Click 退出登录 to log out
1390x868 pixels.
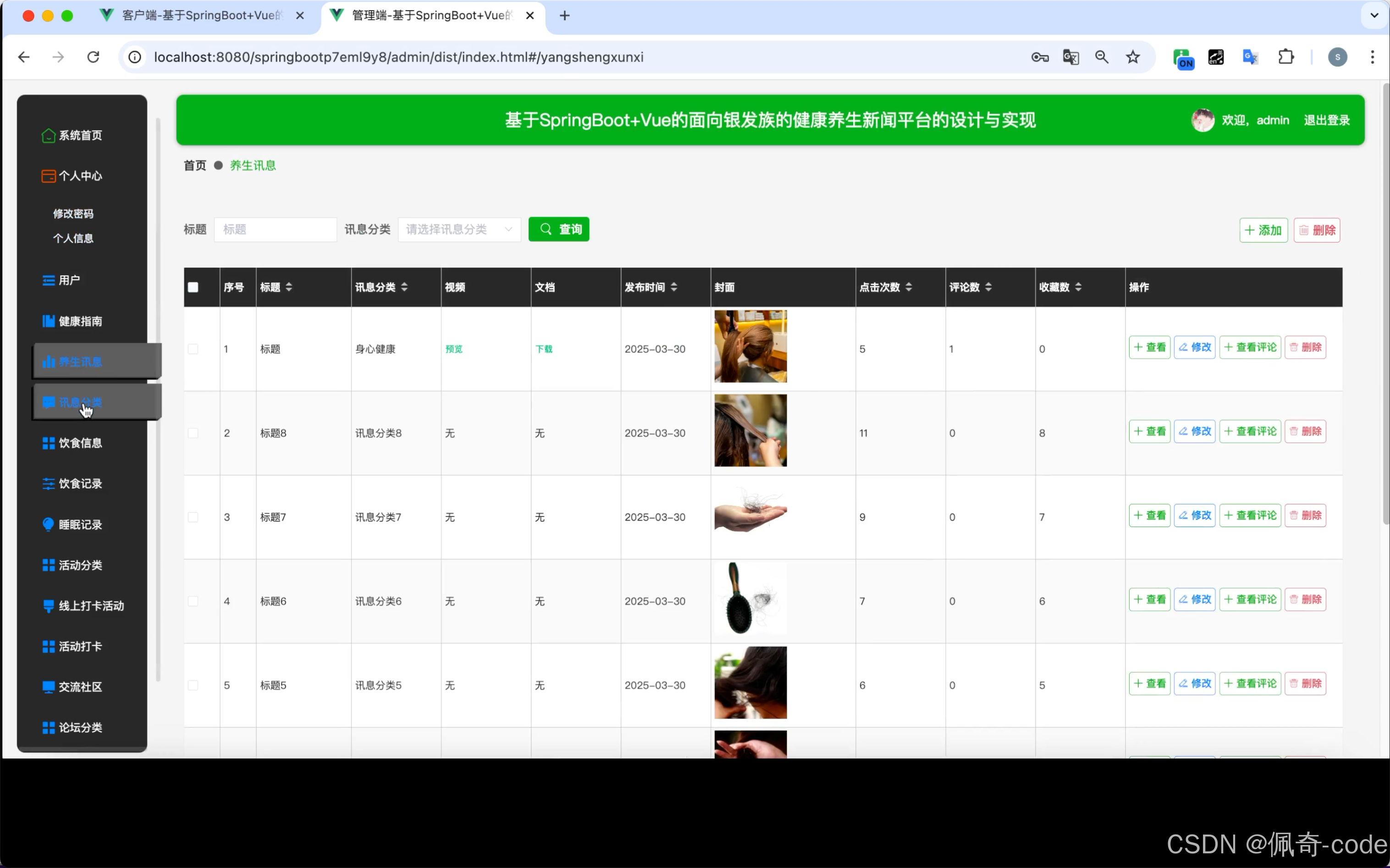(x=1326, y=120)
